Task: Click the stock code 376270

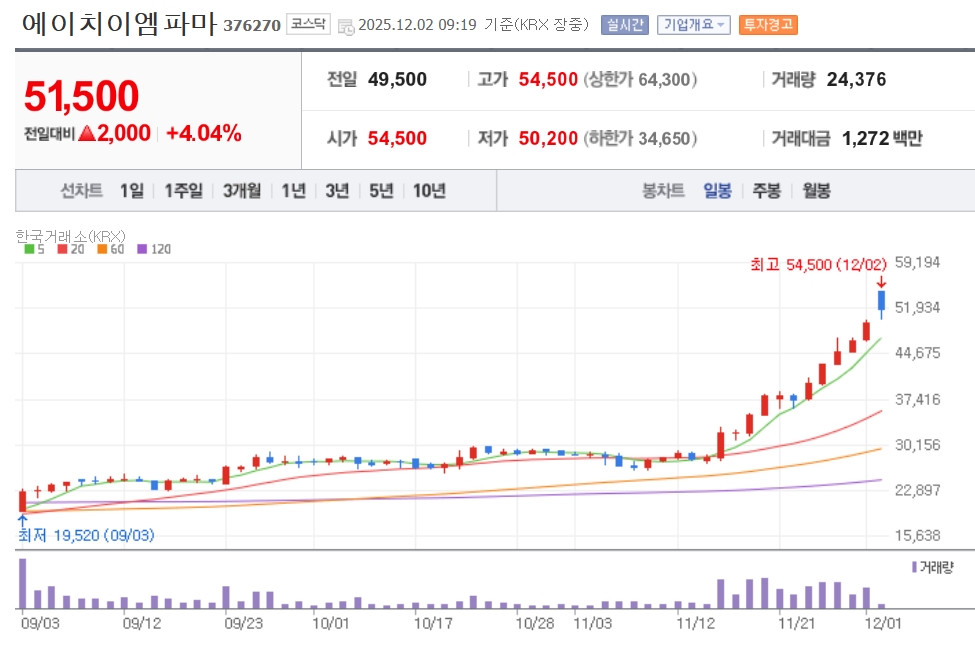Action: coord(252,25)
